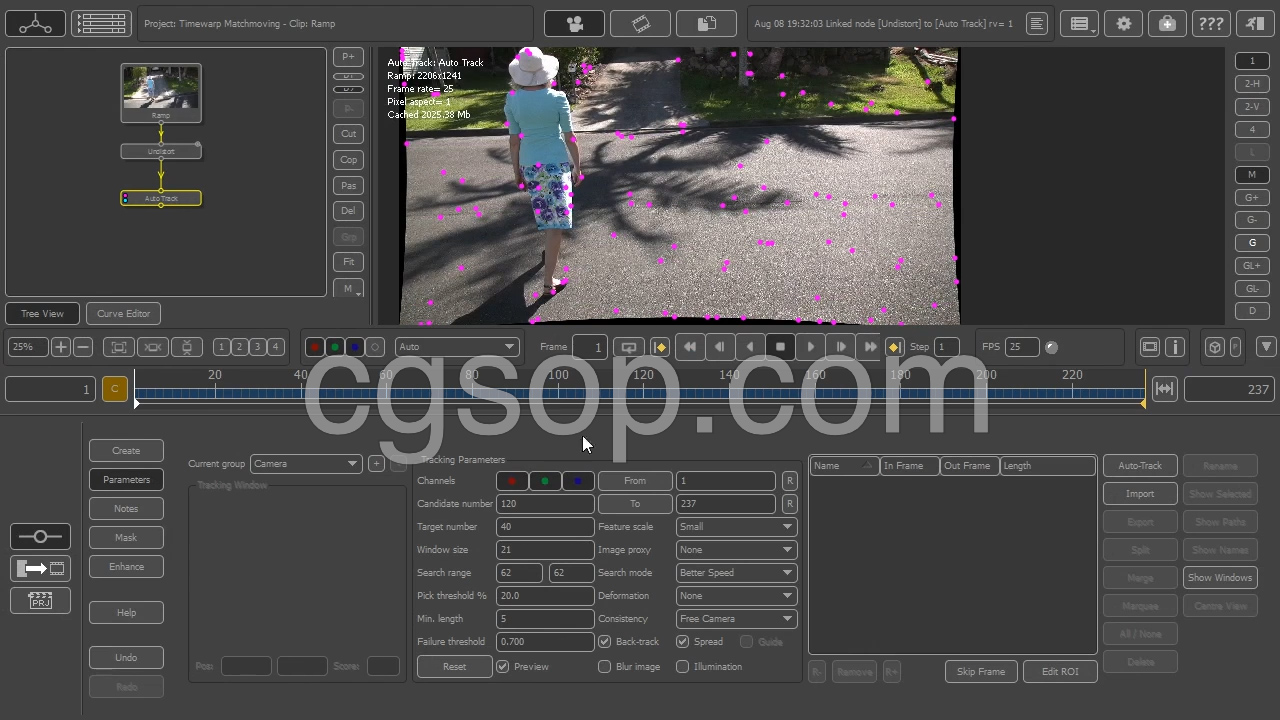Open the PRJ project clapboard icon

tap(40, 600)
